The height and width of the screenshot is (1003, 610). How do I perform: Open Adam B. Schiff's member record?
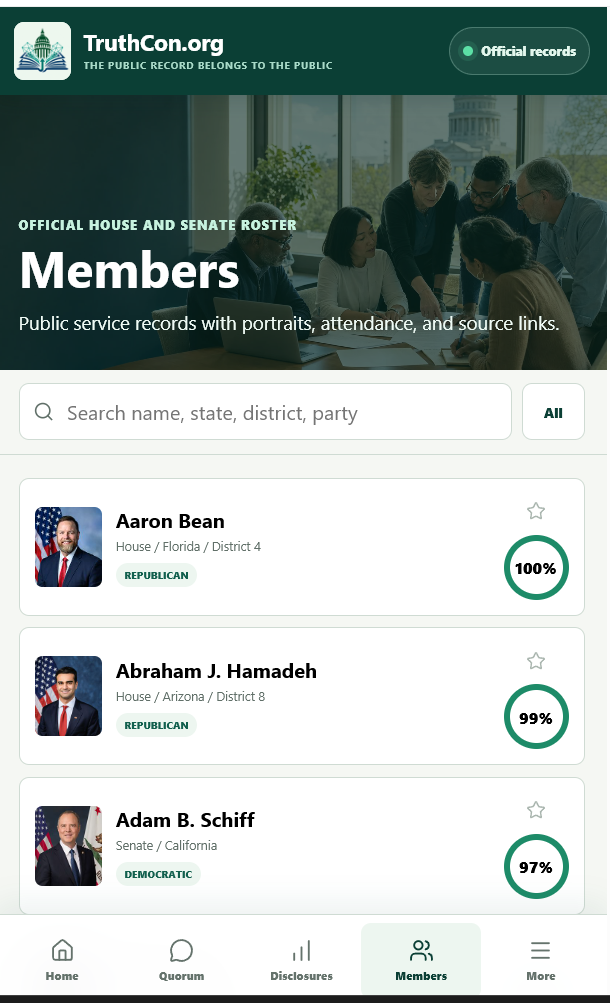pyautogui.click(x=302, y=846)
